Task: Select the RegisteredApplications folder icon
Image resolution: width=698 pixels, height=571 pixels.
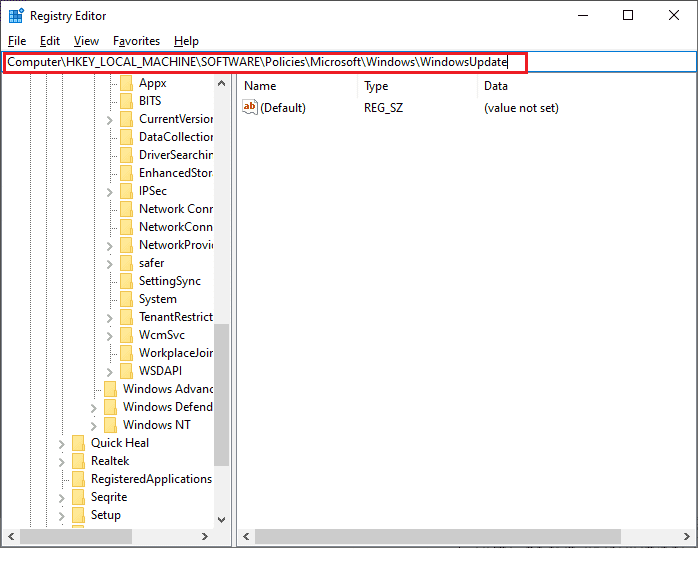Action: point(78,479)
